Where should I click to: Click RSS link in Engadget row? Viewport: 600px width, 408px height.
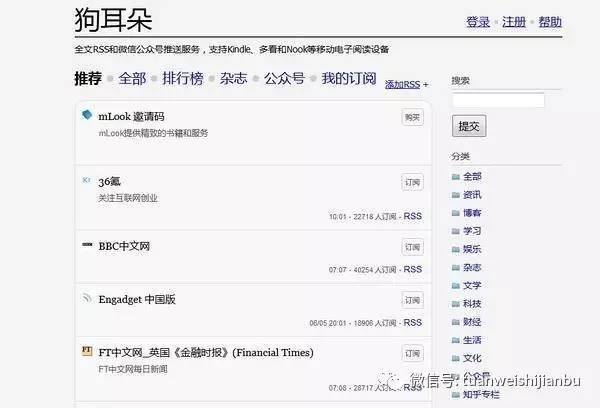pos(412,323)
